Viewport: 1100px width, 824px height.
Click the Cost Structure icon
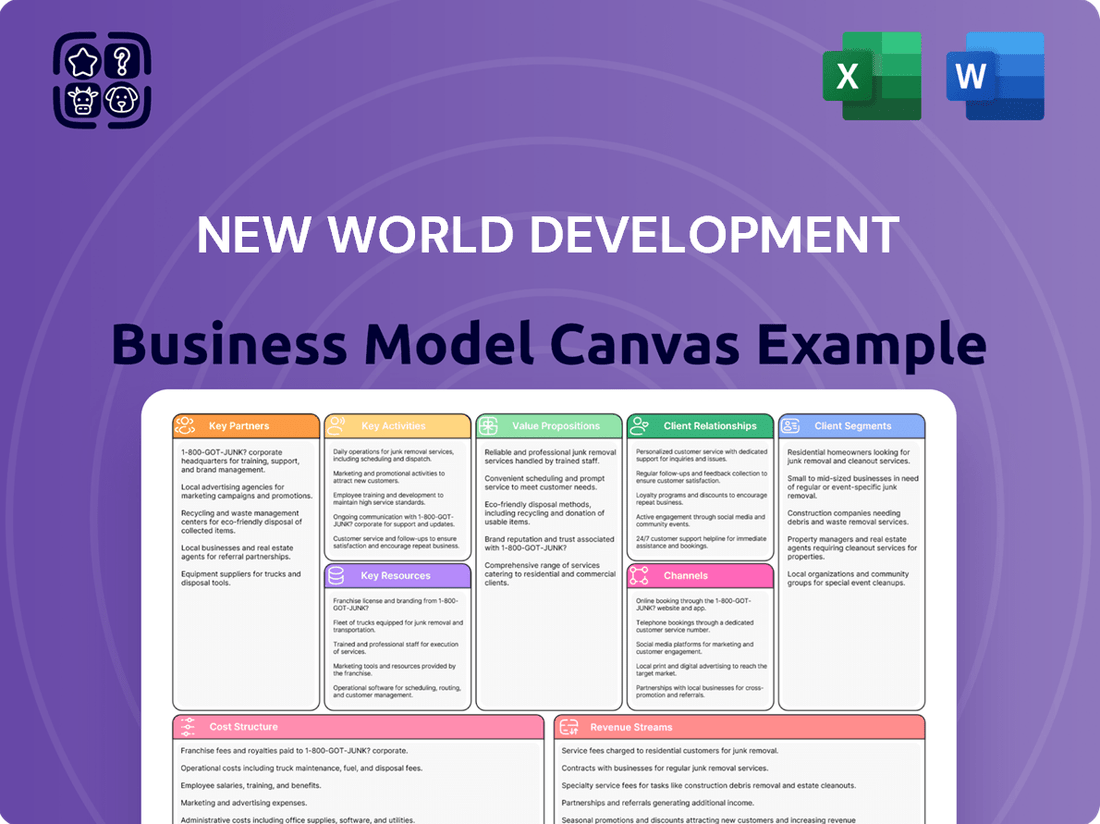pyautogui.click(x=186, y=727)
